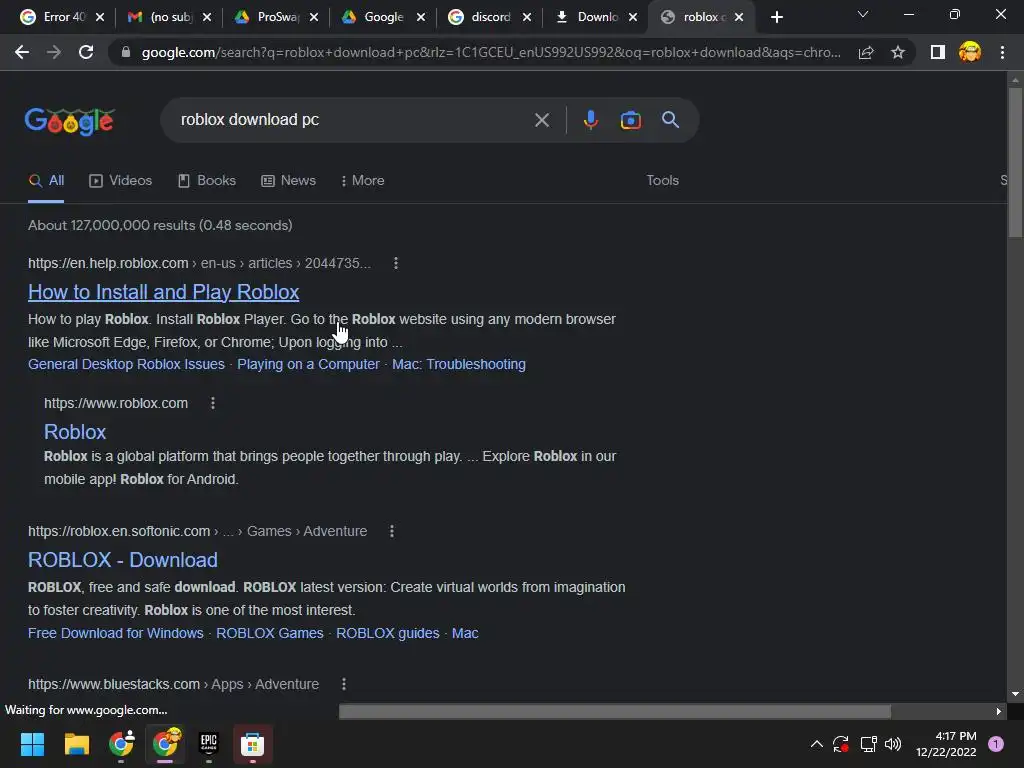Close the discord tab
The image size is (1024, 768).
coord(527,18)
